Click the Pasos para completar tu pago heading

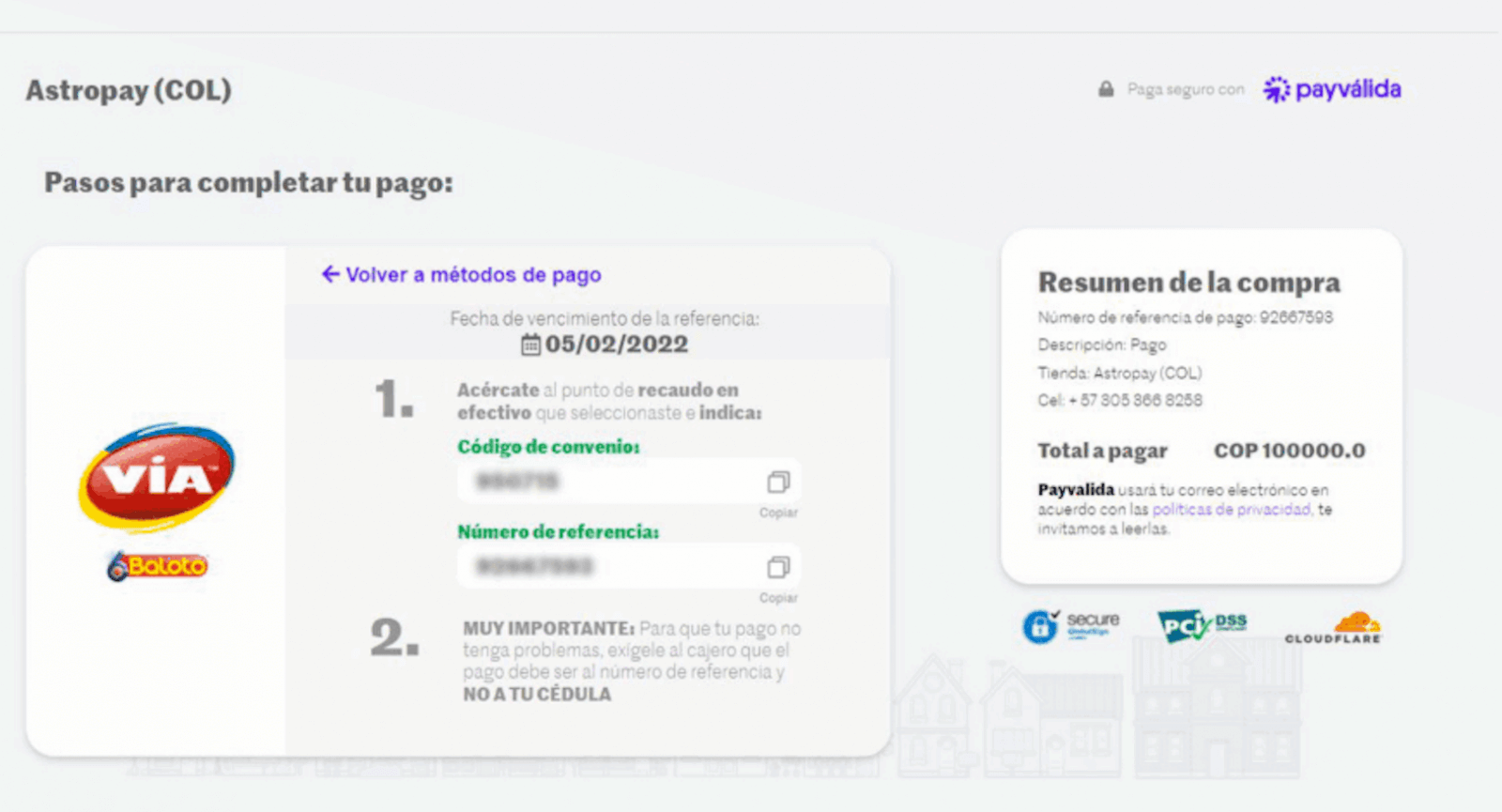click(249, 182)
